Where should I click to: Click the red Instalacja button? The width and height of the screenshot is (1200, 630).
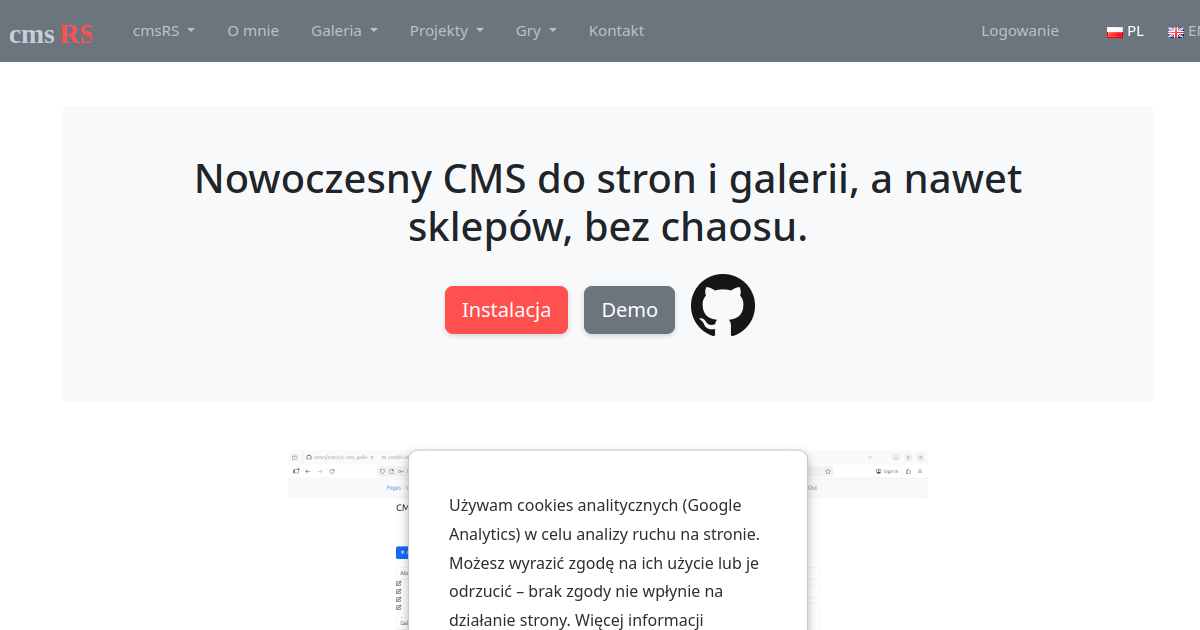pos(506,310)
